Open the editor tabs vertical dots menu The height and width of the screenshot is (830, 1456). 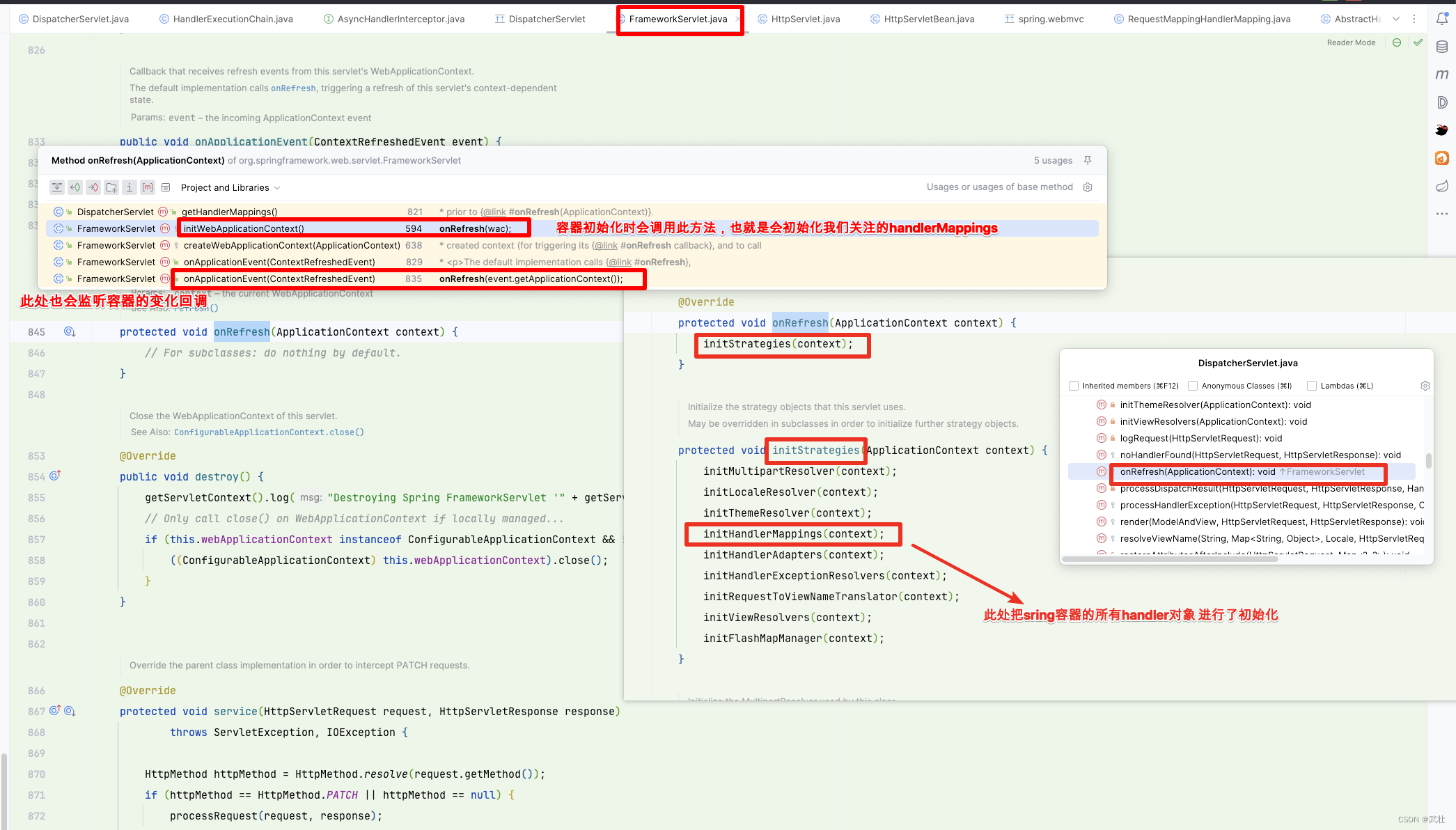(x=1414, y=19)
